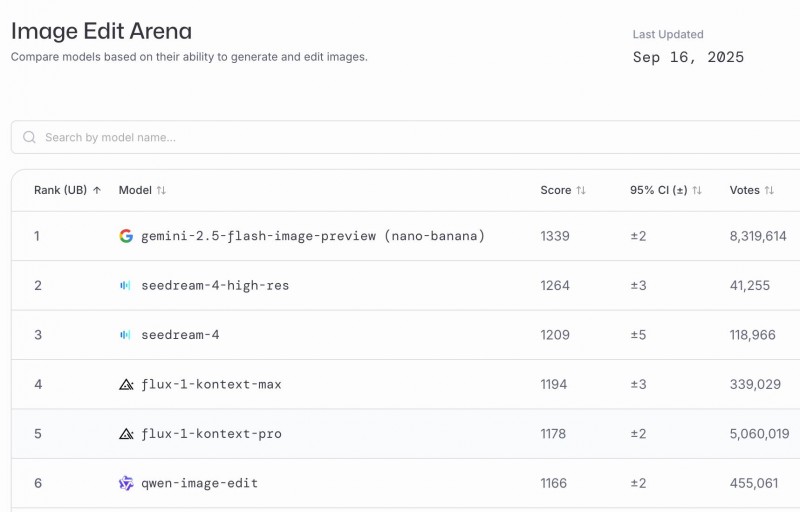
Task: Sort table by Score column
Action: coord(563,190)
